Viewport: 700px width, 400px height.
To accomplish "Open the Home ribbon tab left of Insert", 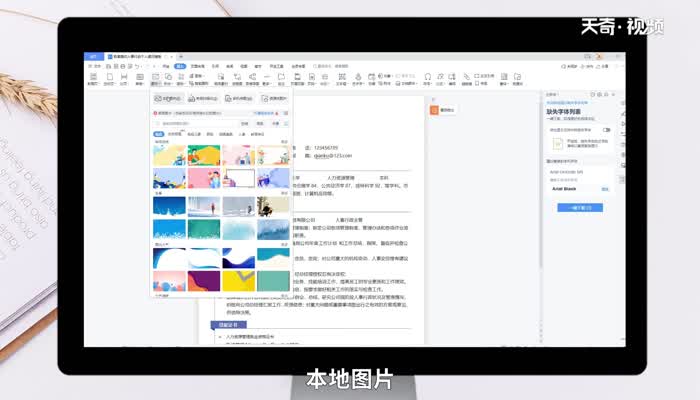I will [x=166, y=66].
